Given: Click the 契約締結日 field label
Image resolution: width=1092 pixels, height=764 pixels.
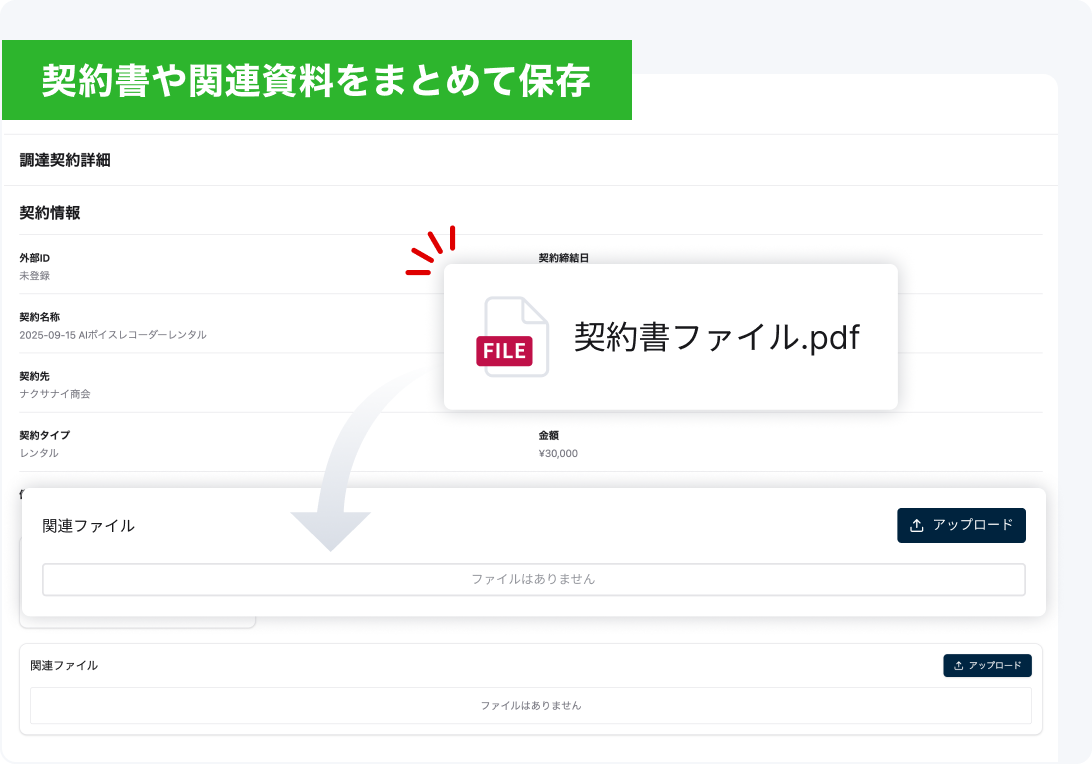Looking at the screenshot, I should click(x=564, y=258).
